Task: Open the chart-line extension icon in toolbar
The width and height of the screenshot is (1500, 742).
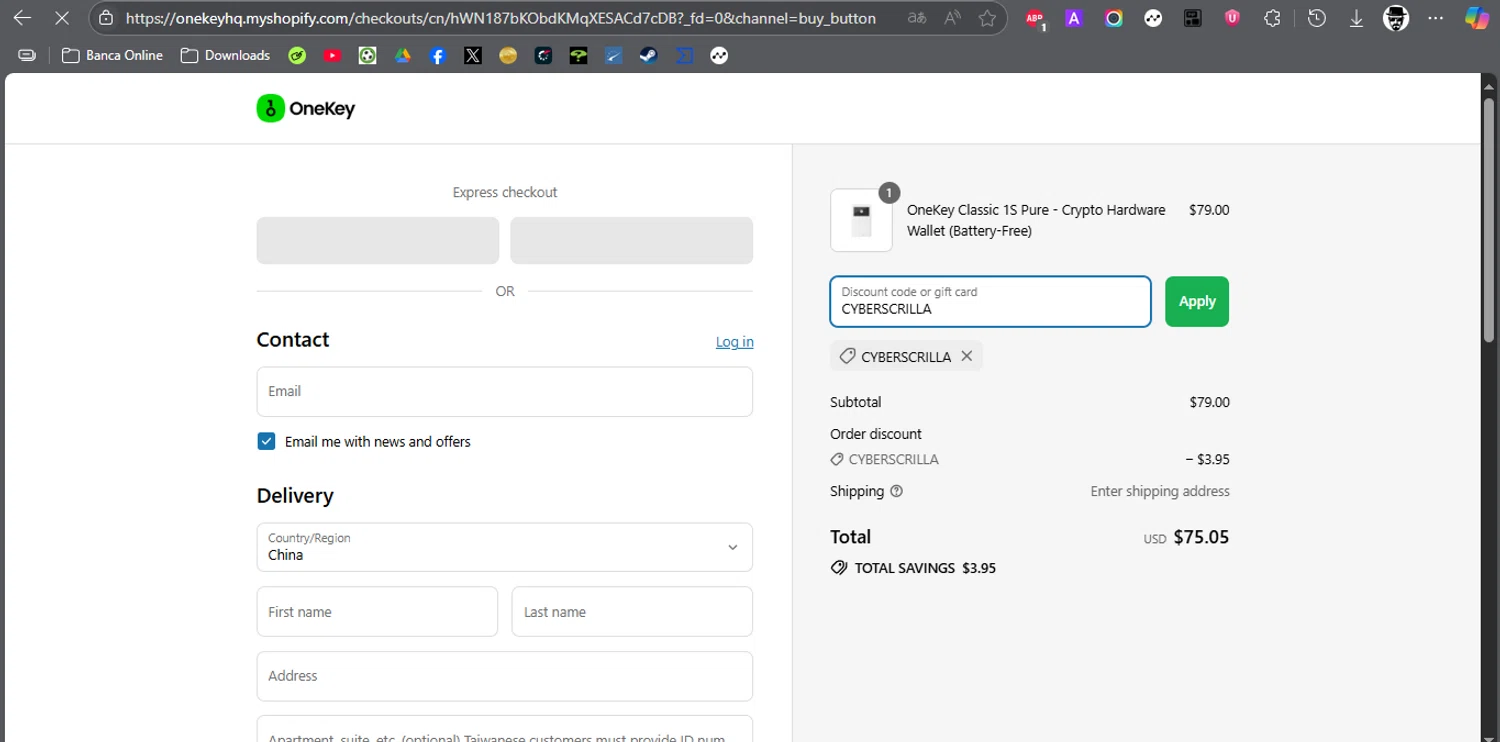Action: point(1153,18)
